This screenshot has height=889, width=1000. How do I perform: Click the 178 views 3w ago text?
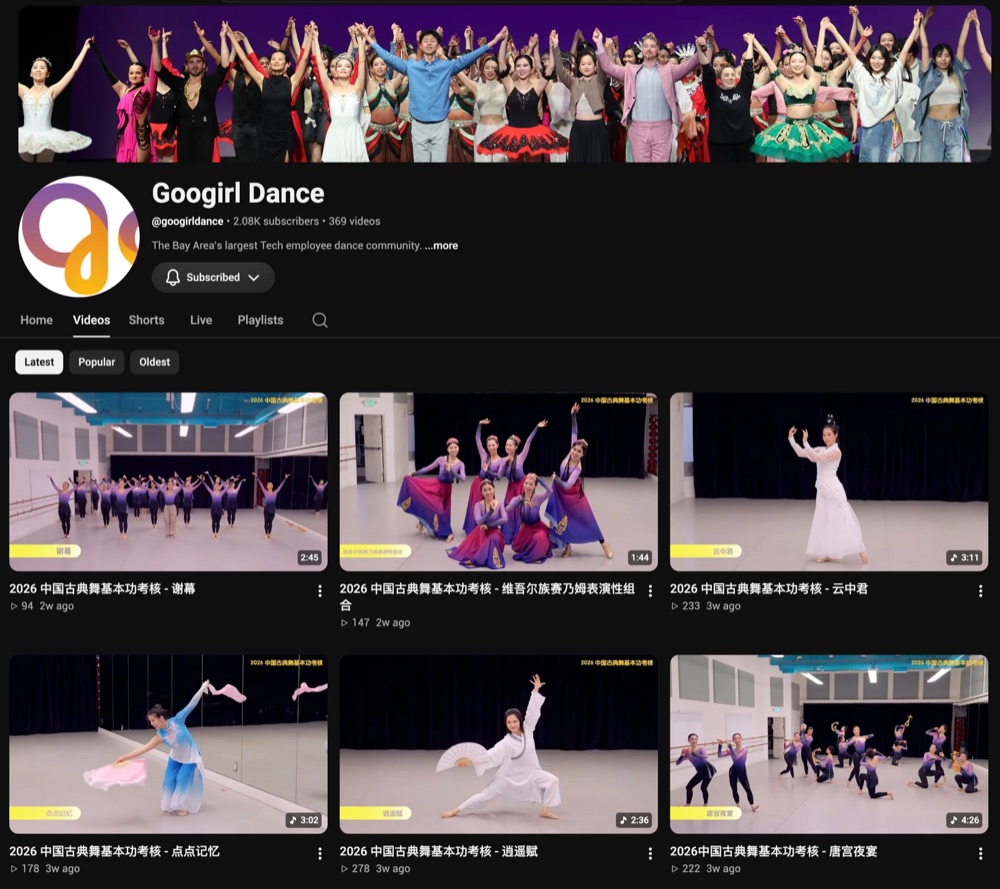[45, 869]
